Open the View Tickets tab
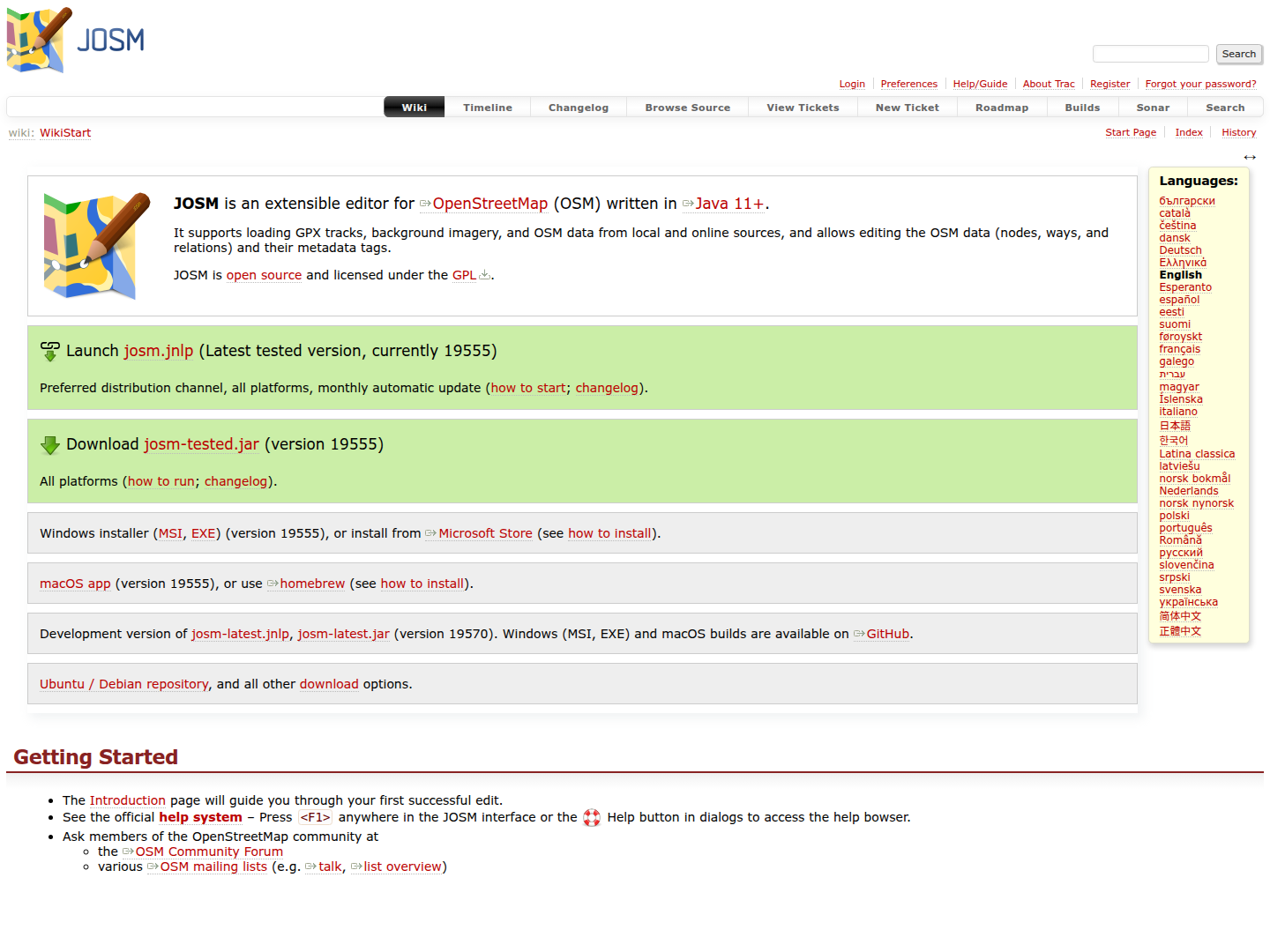 point(803,108)
